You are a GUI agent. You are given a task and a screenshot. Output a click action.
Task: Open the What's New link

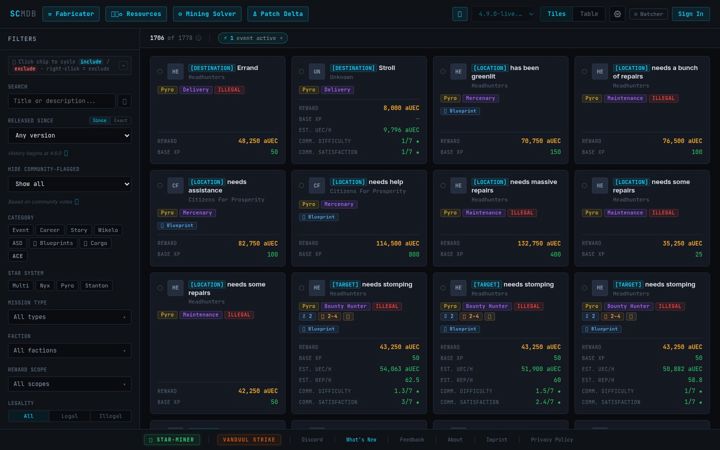click(361, 439)
